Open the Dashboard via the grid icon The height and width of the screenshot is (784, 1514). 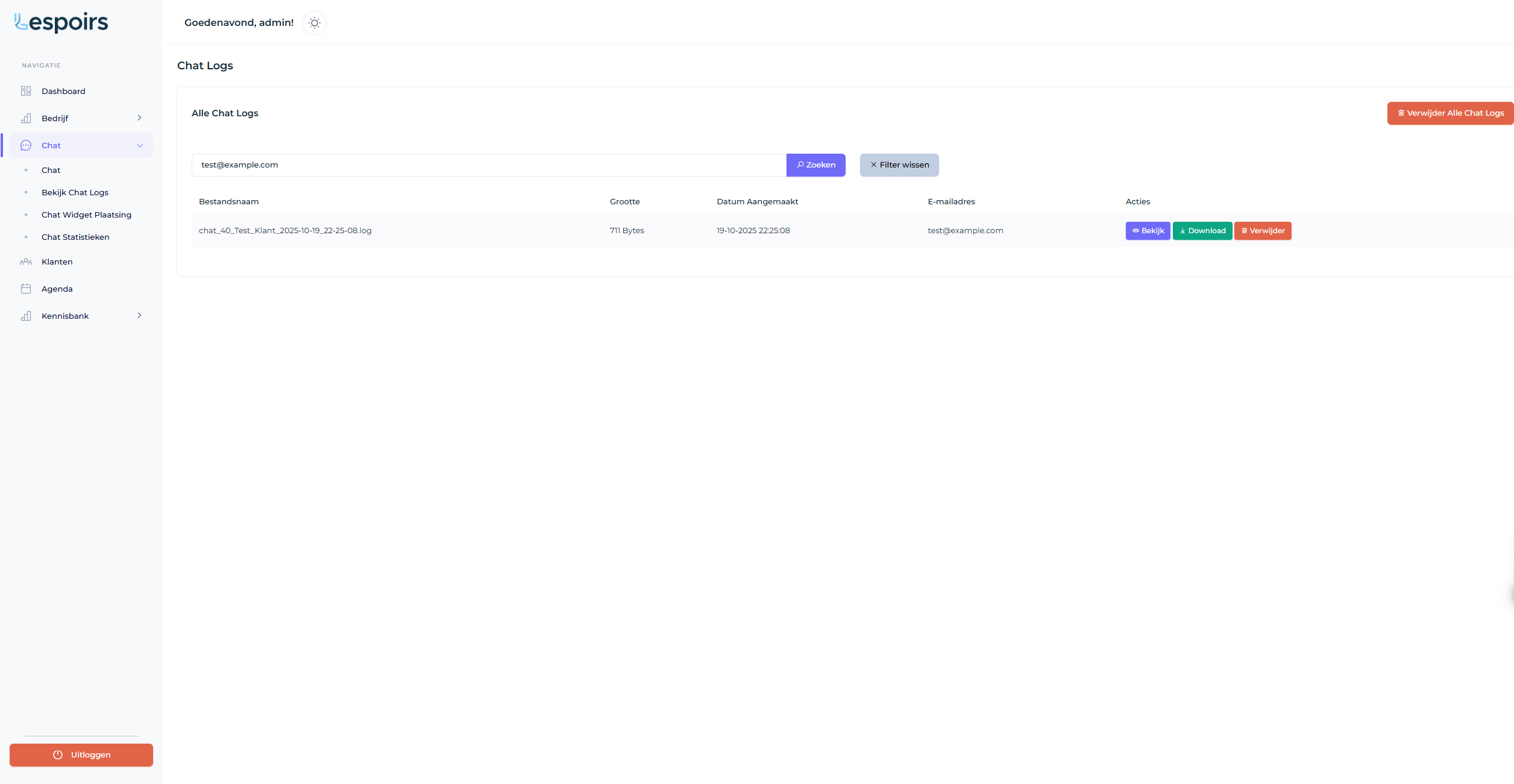(x=26, y=90)
